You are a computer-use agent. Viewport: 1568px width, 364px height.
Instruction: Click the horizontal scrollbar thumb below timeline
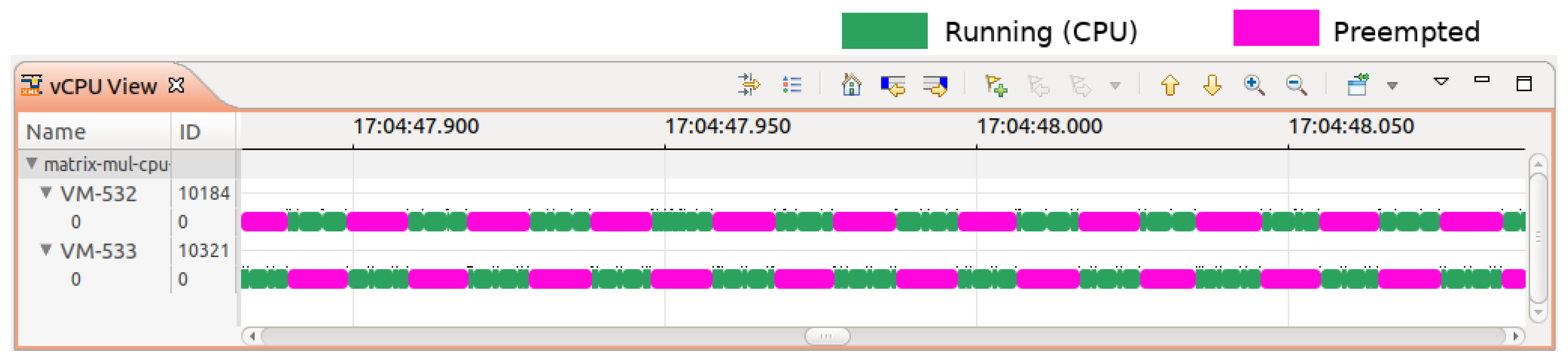[827, 336]
